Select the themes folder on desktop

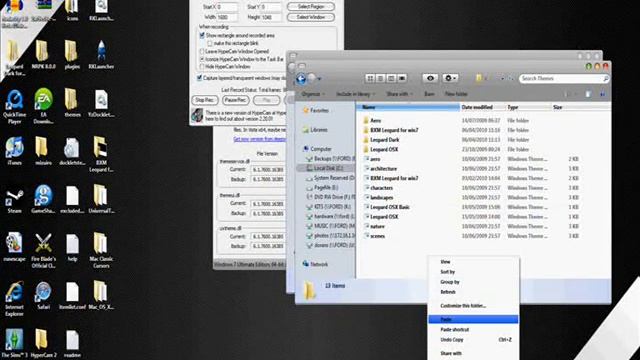pos(72,103)
